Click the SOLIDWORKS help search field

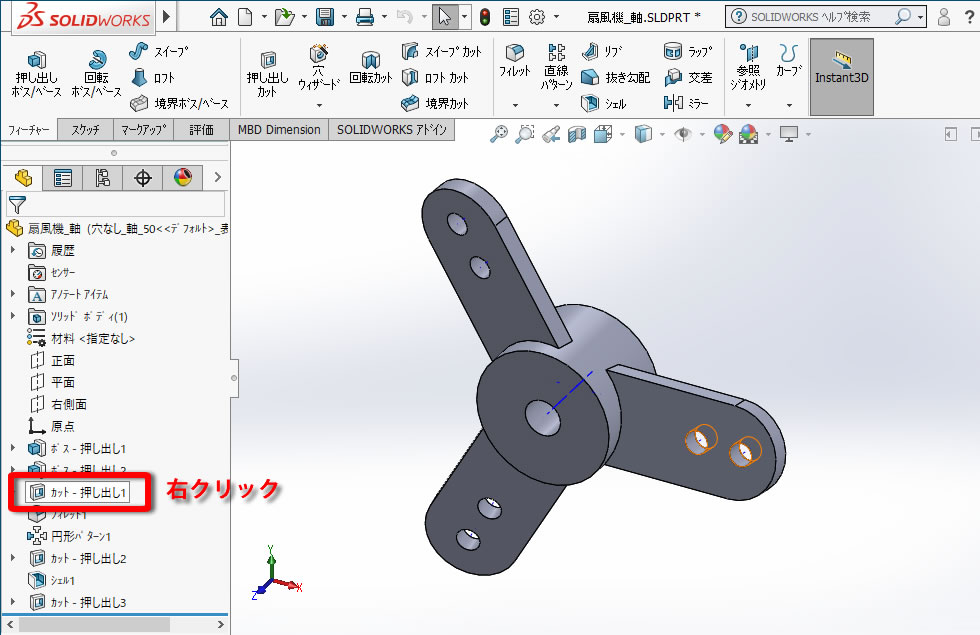pos(821,17)
